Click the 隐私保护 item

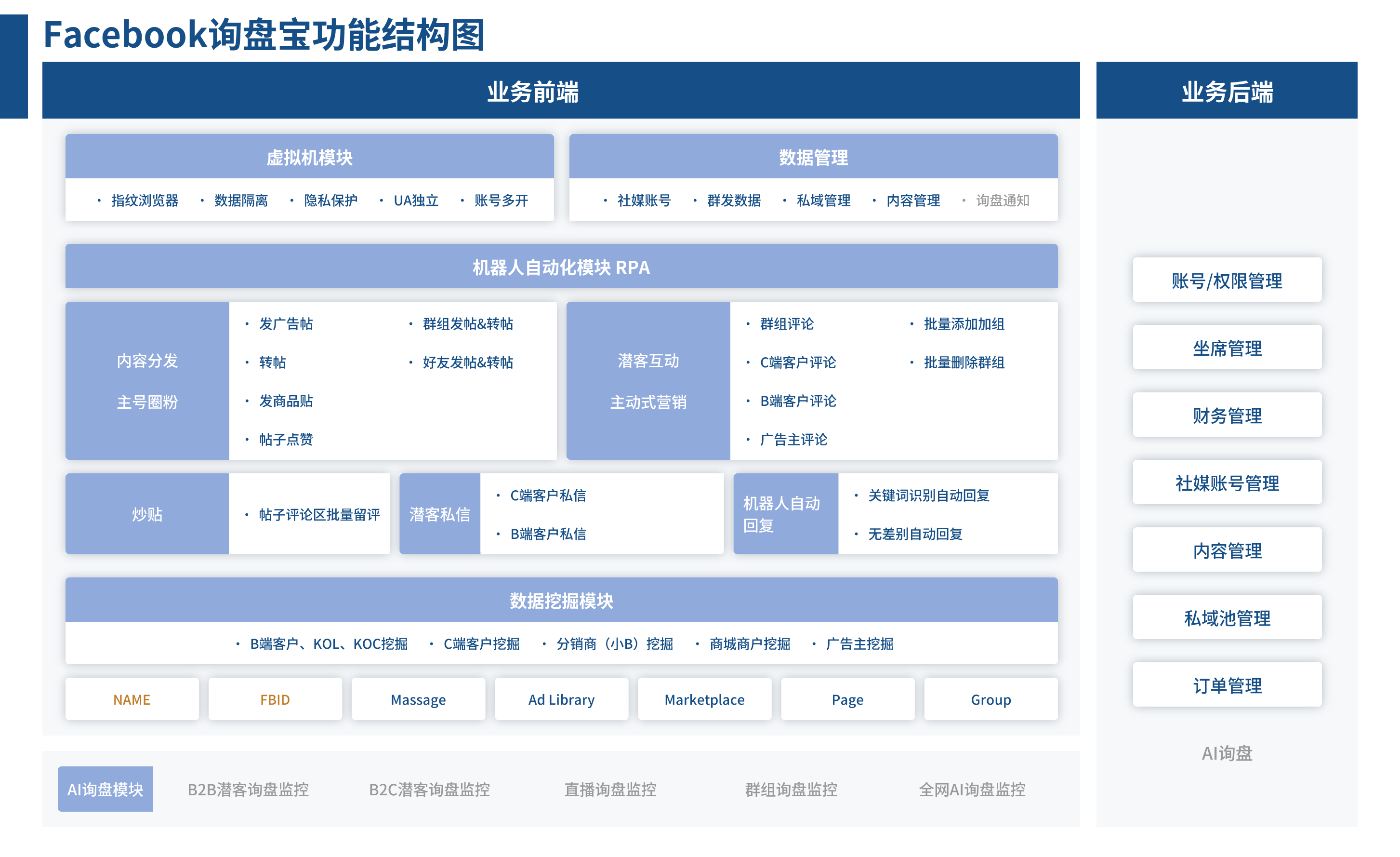click(330, 201)
